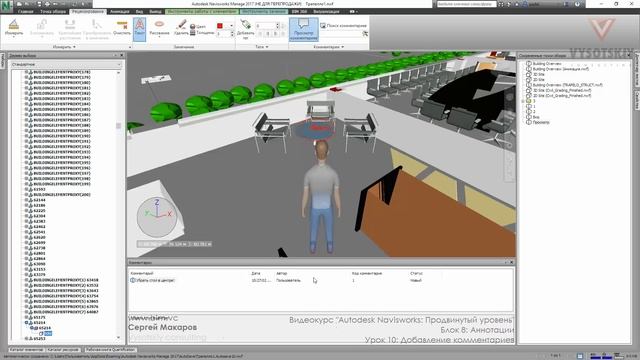This screenshot has width=640, height=360.
Task: Expand the Измерить panel title arrow
Action: 74,47
